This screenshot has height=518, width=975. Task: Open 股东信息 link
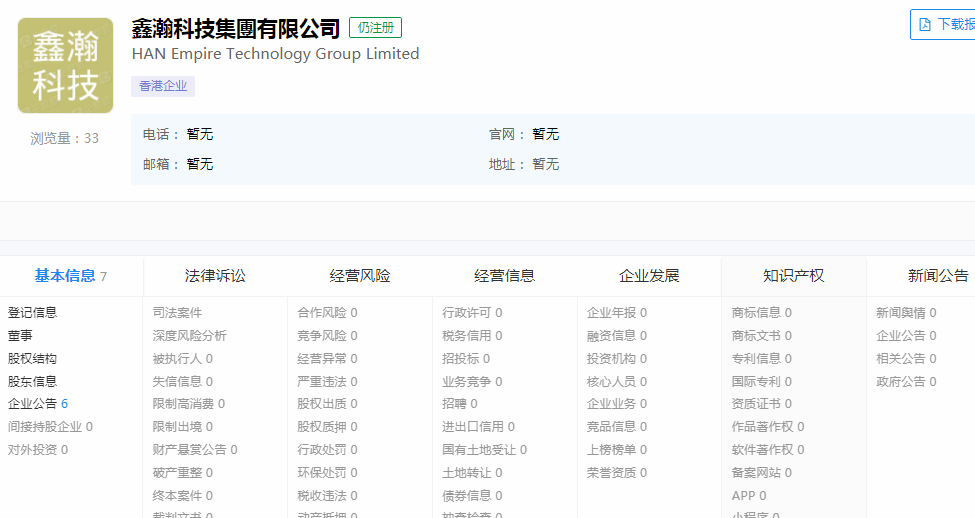(32, 382)
